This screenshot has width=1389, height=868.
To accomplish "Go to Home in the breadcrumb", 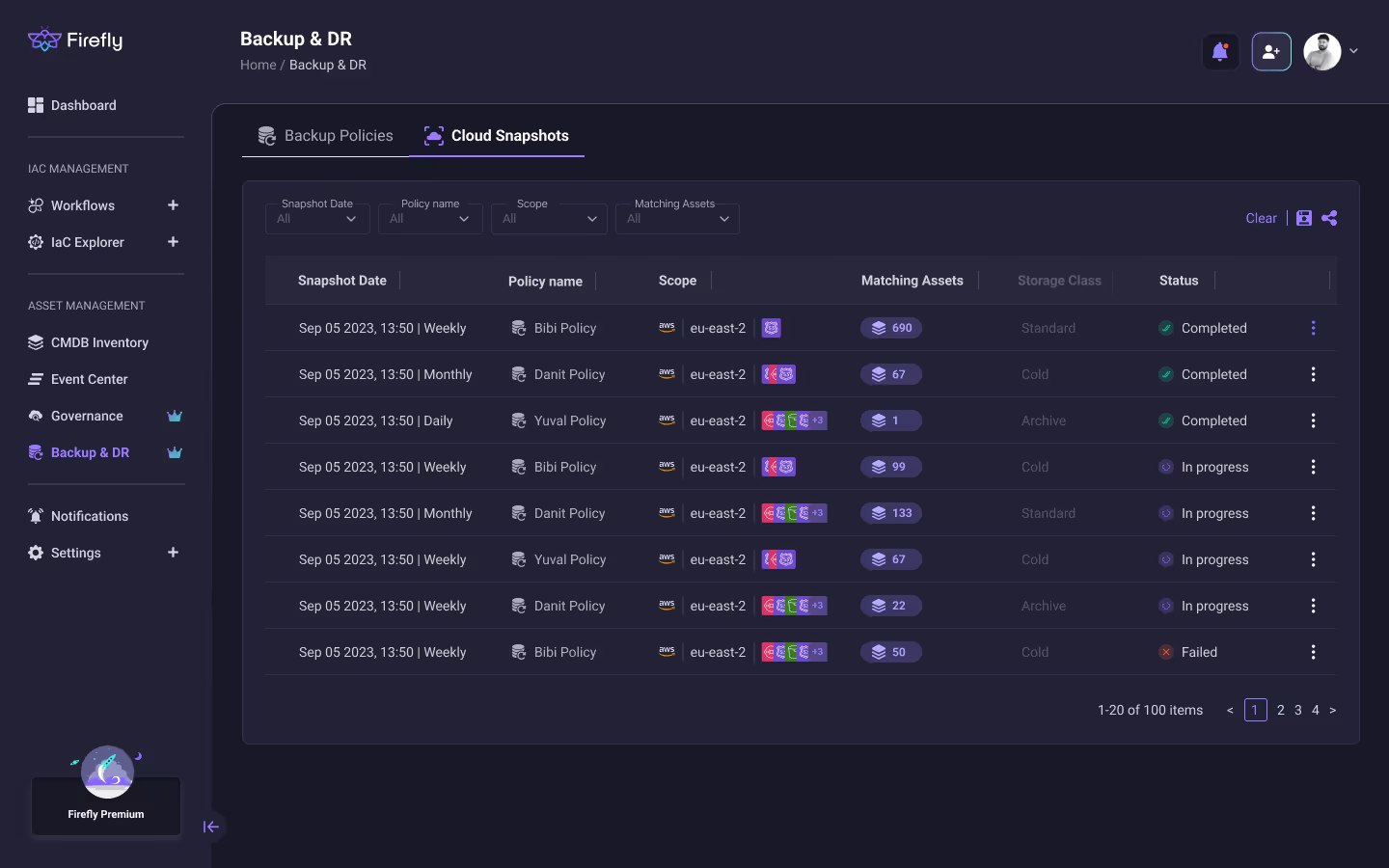I will (x=258, y=65).
